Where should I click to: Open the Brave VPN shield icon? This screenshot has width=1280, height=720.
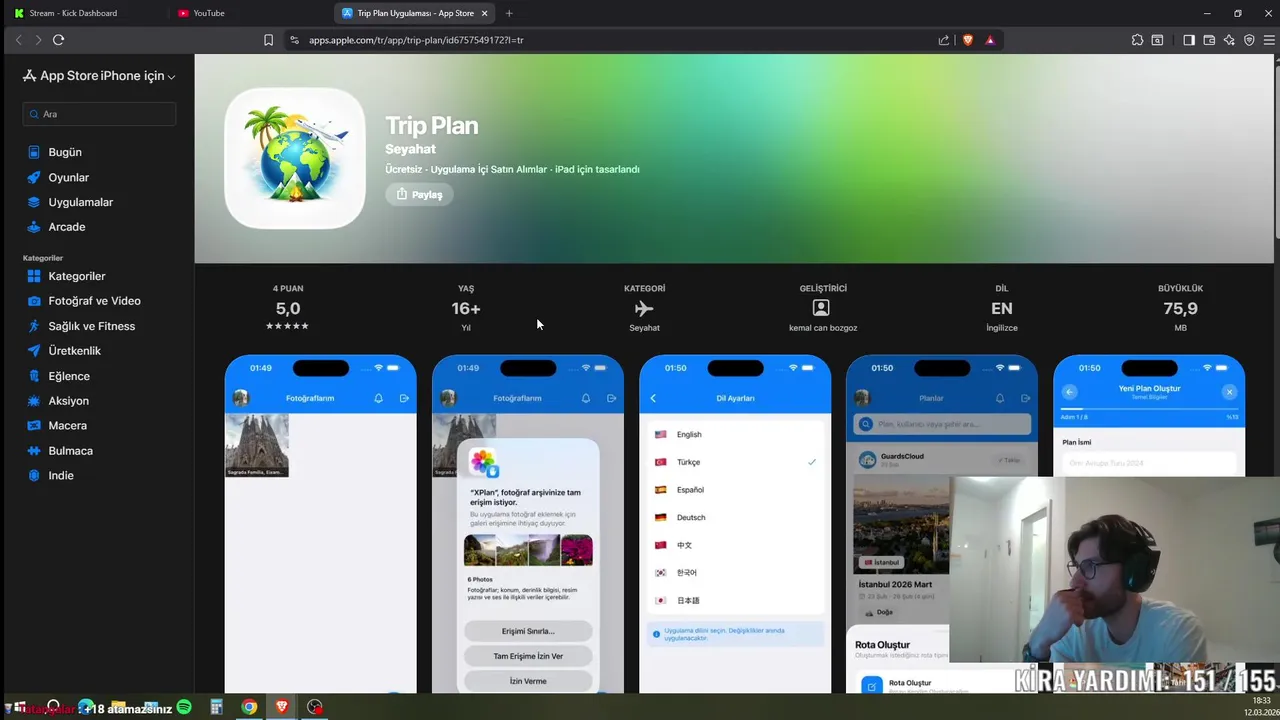pos(1249,40)
